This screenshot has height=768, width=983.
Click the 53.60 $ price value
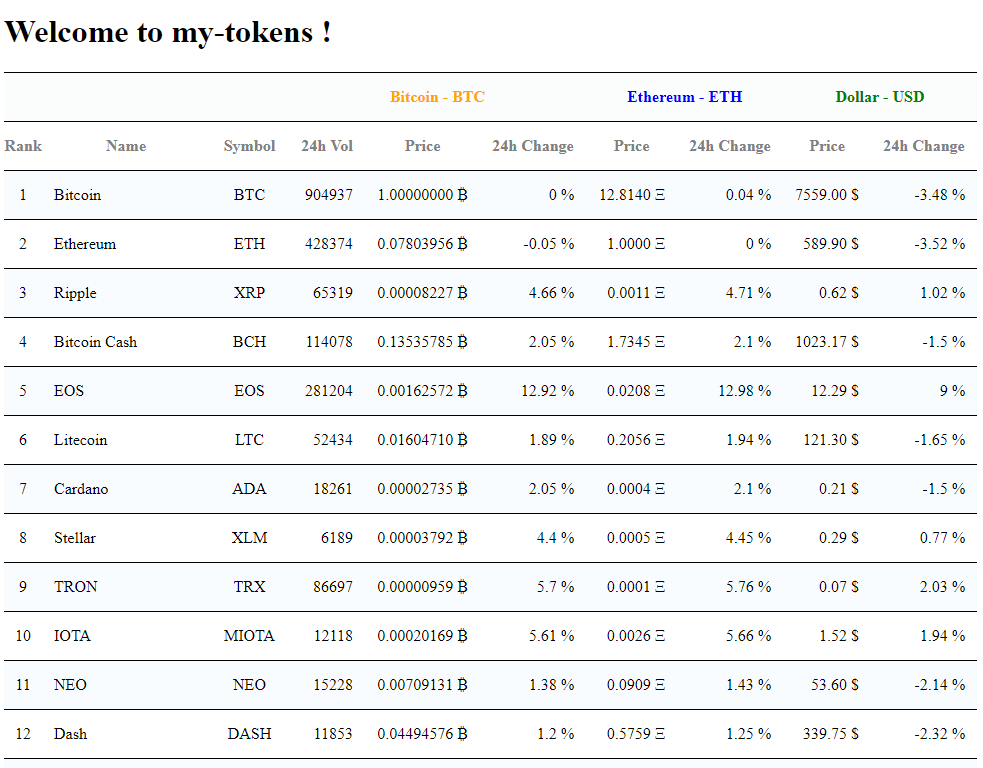(x=835, y=685)
